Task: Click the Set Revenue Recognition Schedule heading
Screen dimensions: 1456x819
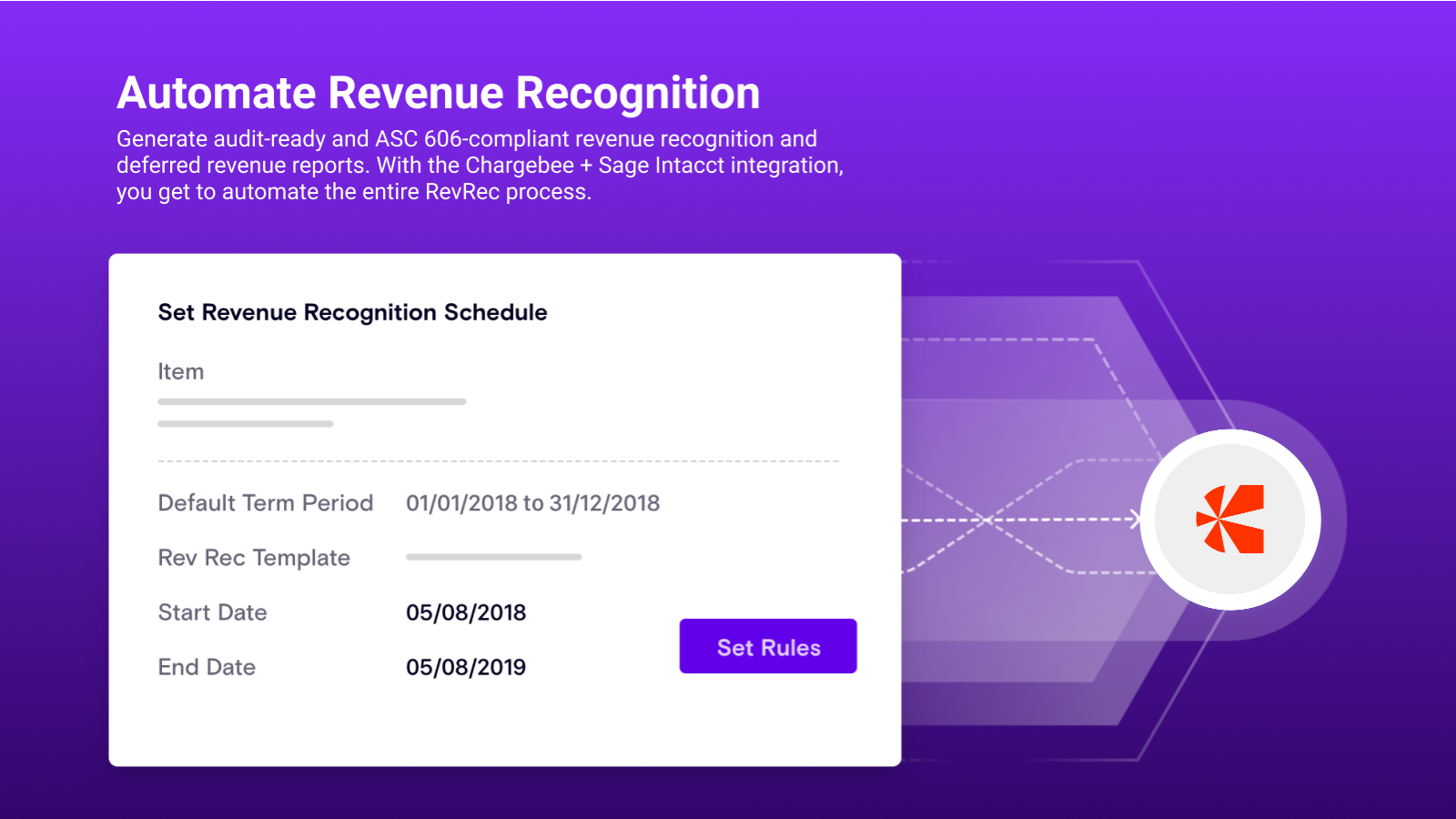Action: pyautogui.click(x=352, y=312)
